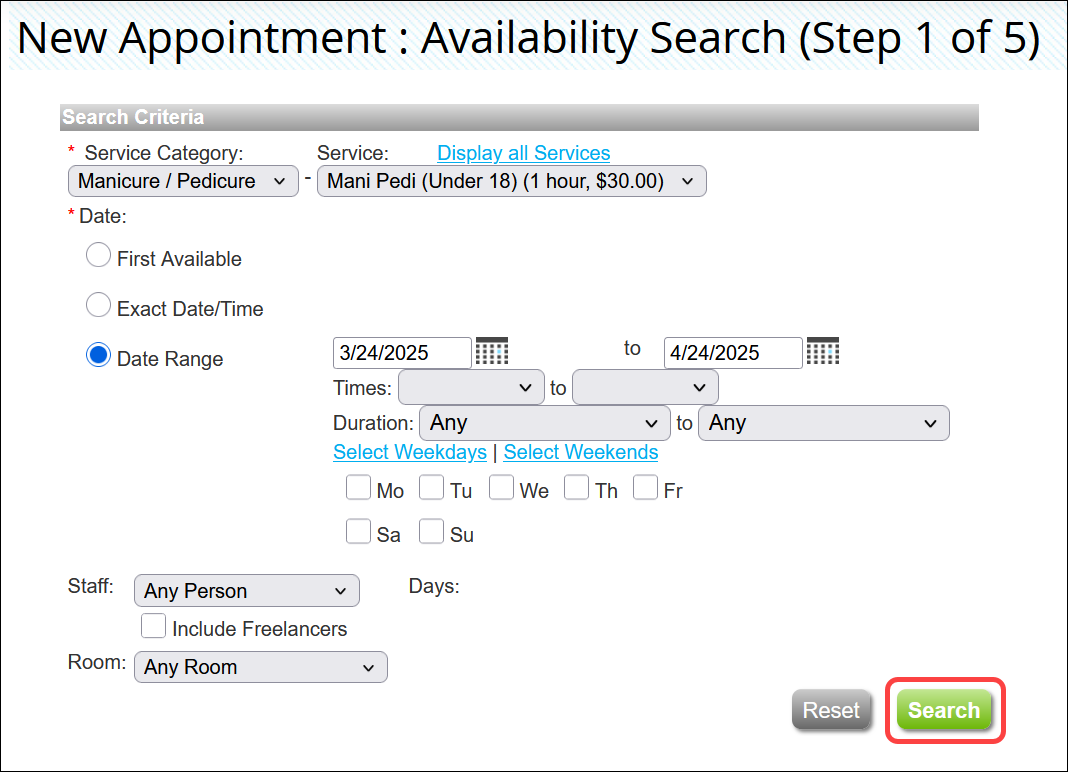This screenshot has width=1068, height=772.
Task: Click the gray Reset button
Action: pos(831,710)
